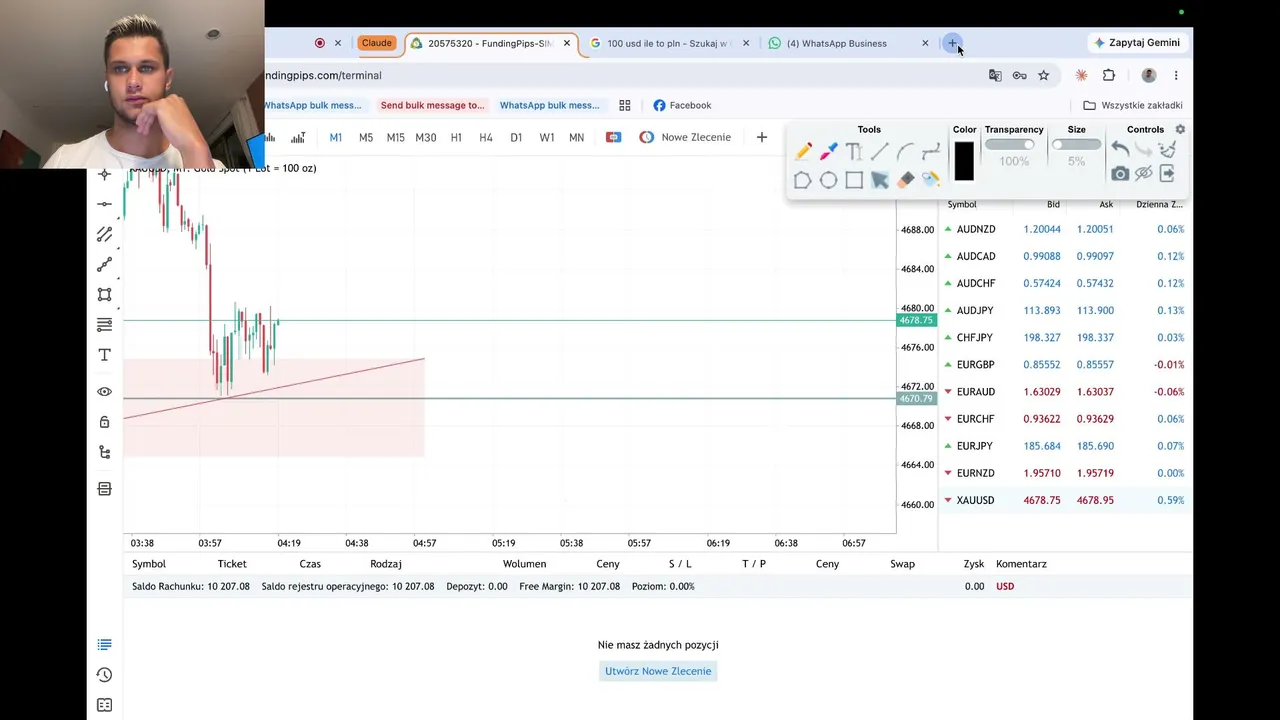The height and width of the screenshot is (720, 1280).
Task: Open annotation panel settings gear
Action: (x=1180, y=129)
